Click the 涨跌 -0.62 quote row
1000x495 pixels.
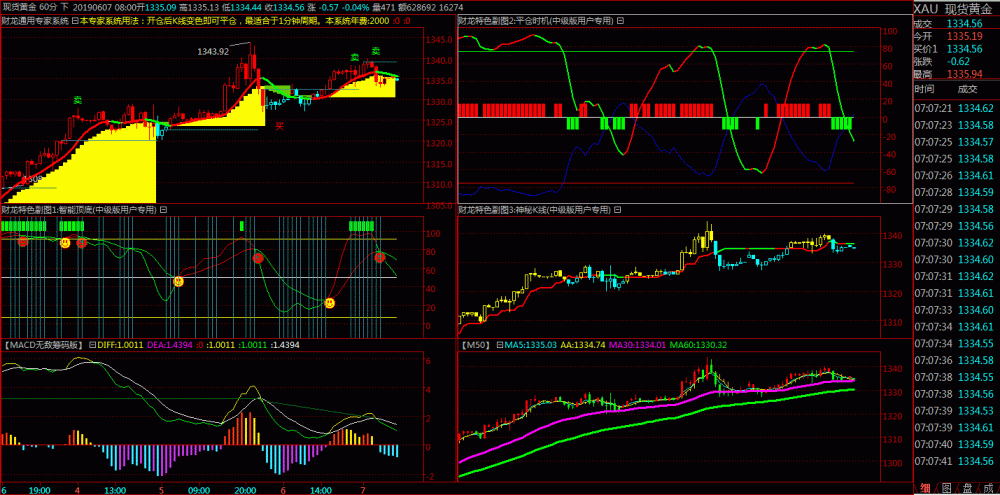pos(957,61)
